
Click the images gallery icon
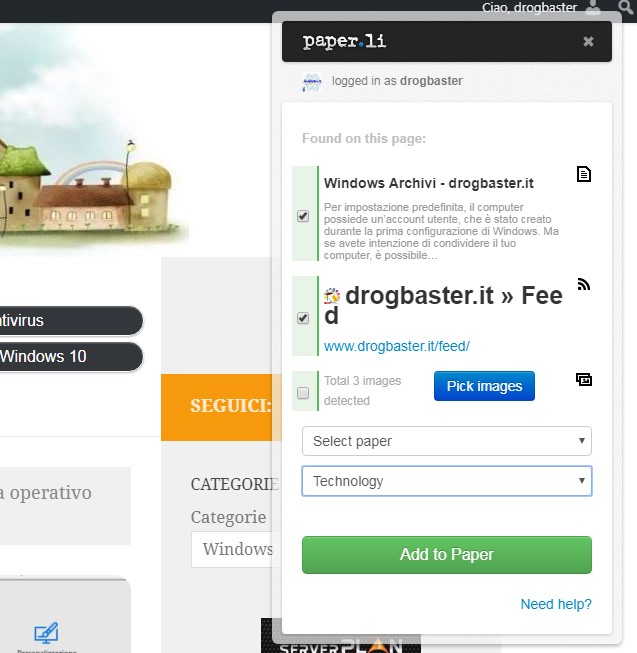[x=584, y=379]
